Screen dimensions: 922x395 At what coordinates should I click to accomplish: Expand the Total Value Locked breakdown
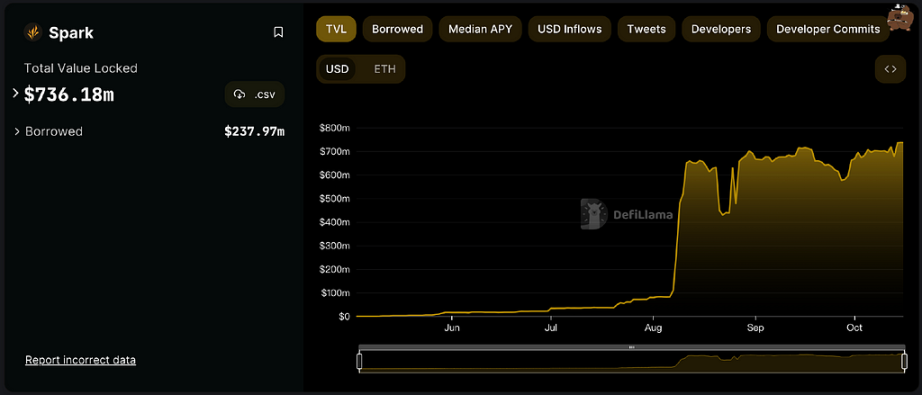(16, 93)
